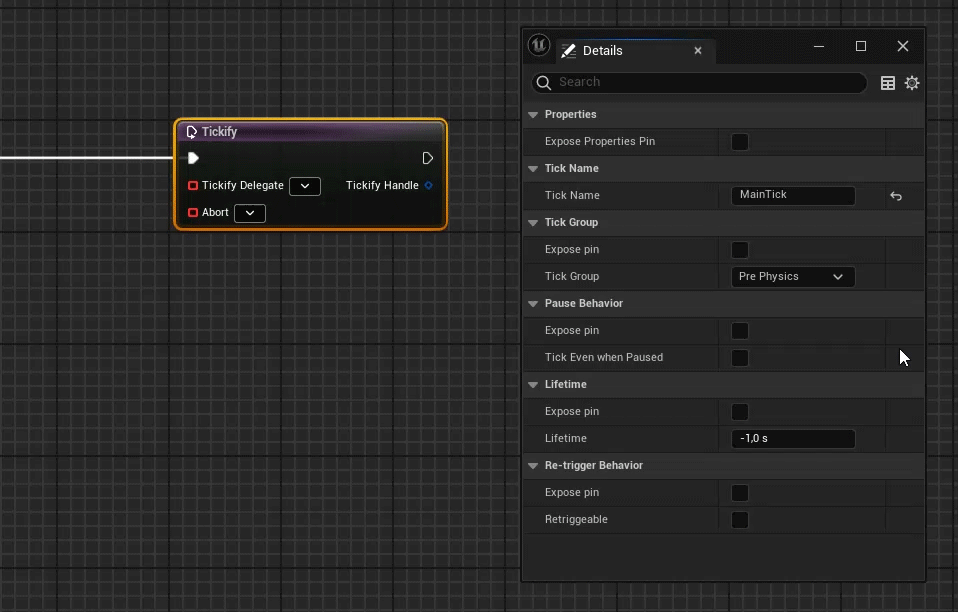958x612 pixels.
Task: Check the Retriggeable checkbox
Action: pos(740,520)
